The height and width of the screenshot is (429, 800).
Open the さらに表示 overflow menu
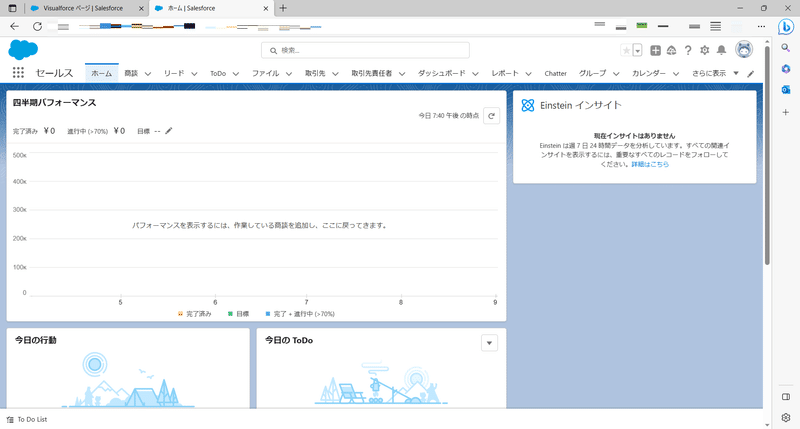[715, 73]
